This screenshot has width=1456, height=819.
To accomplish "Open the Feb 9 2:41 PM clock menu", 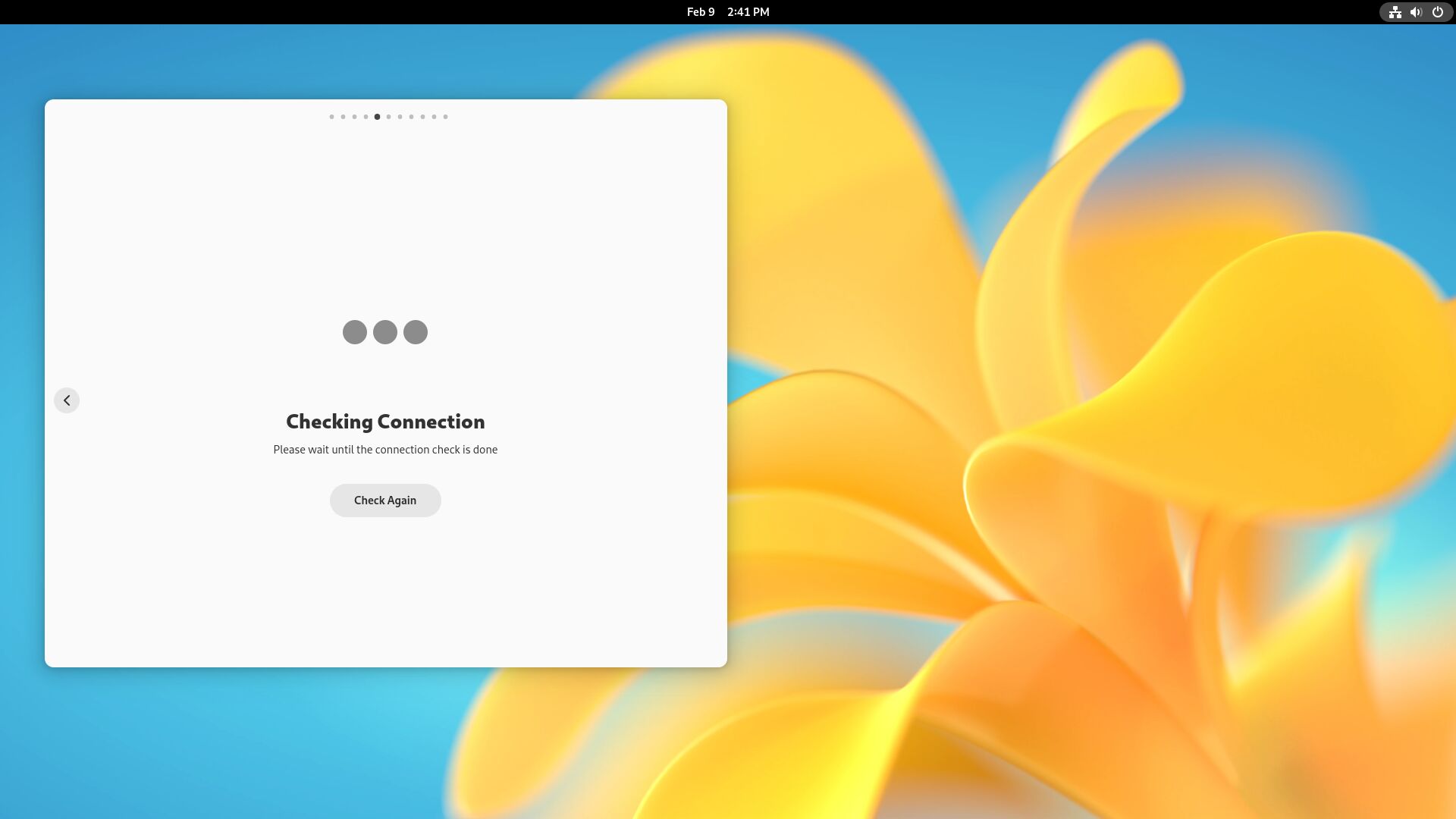I will 728,12.
